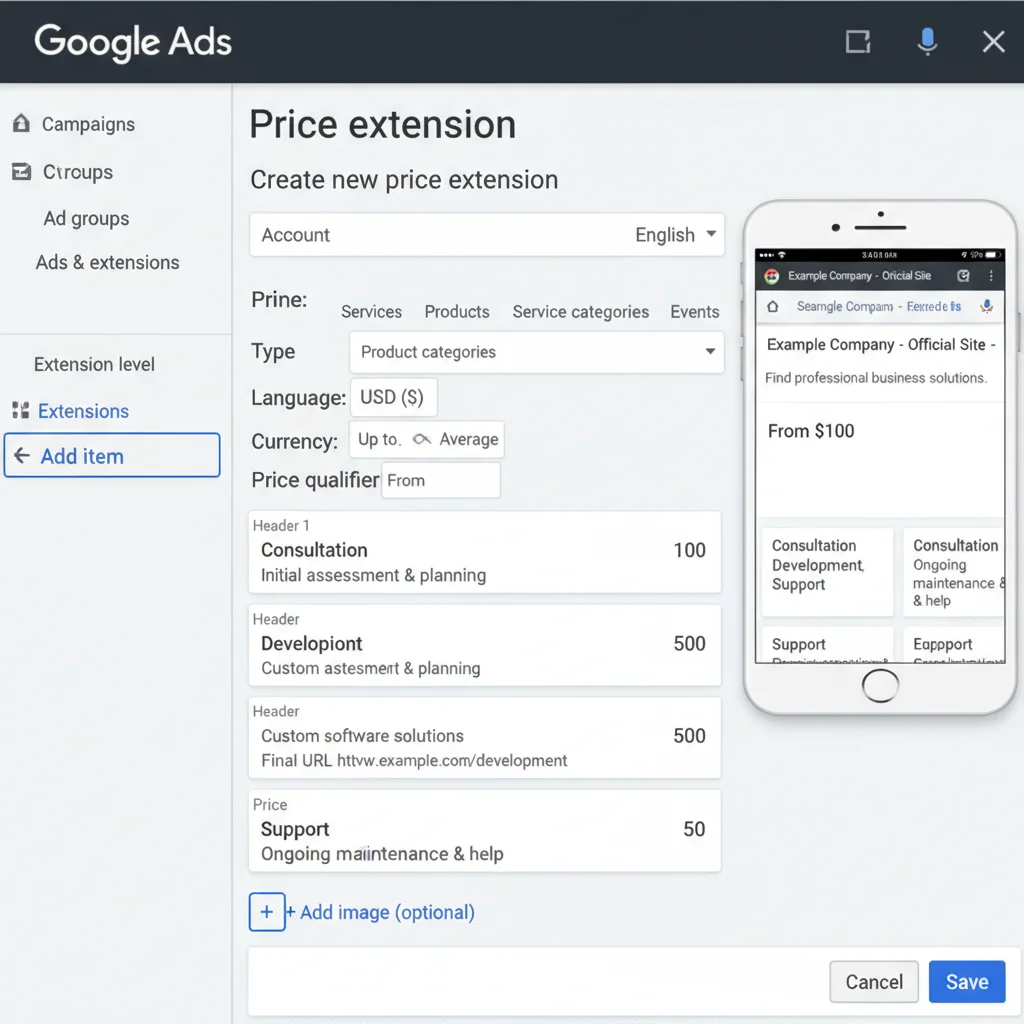Viewport: 1024px width, 1024px height.
Task: Click the Extensions grid icon in sidebar
Action: tap(21, 410)
